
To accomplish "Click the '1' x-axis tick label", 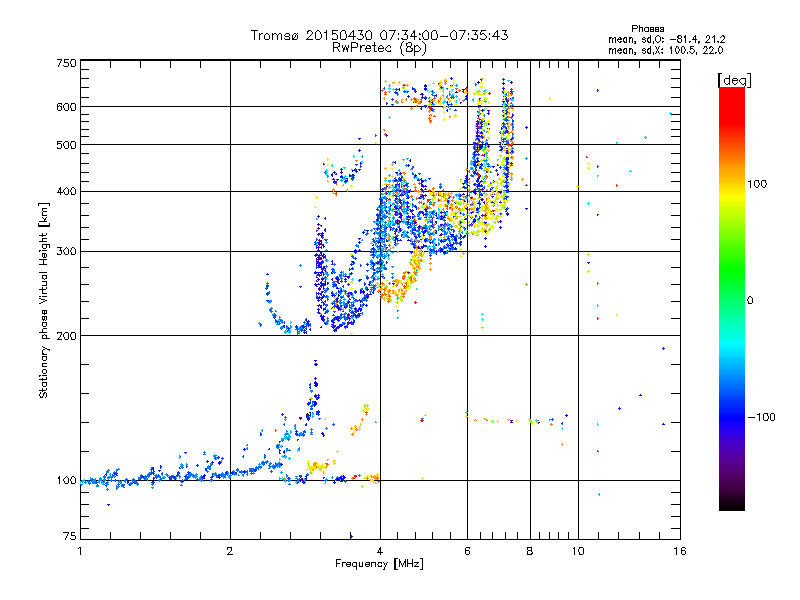I will click(x=80, y=551).
